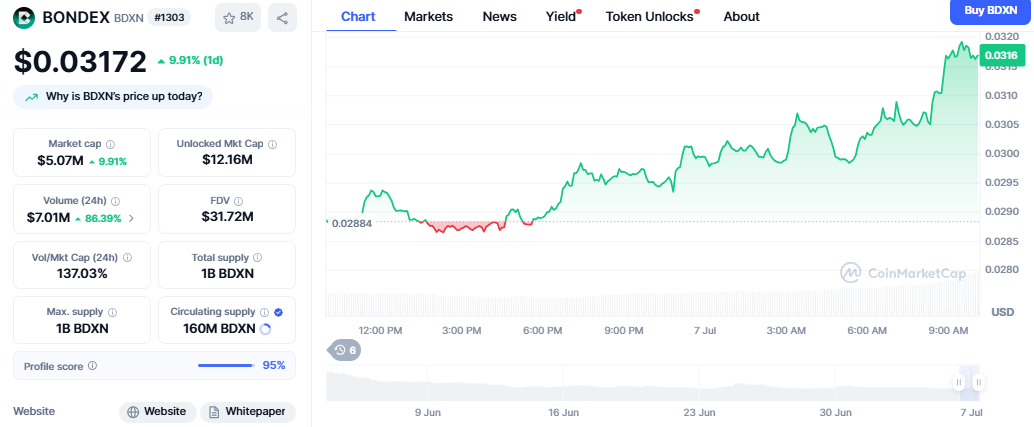
Task: Open the Yield tab
Action: tap(562, 16)
